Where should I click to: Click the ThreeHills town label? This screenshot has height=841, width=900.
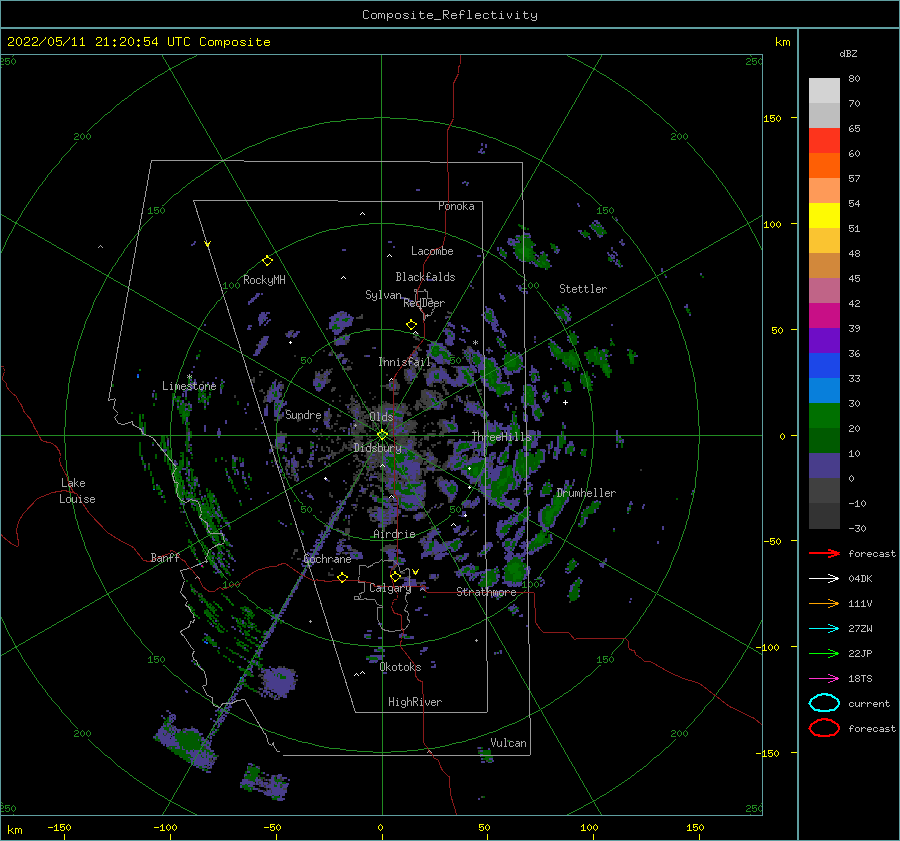(502, 437)
